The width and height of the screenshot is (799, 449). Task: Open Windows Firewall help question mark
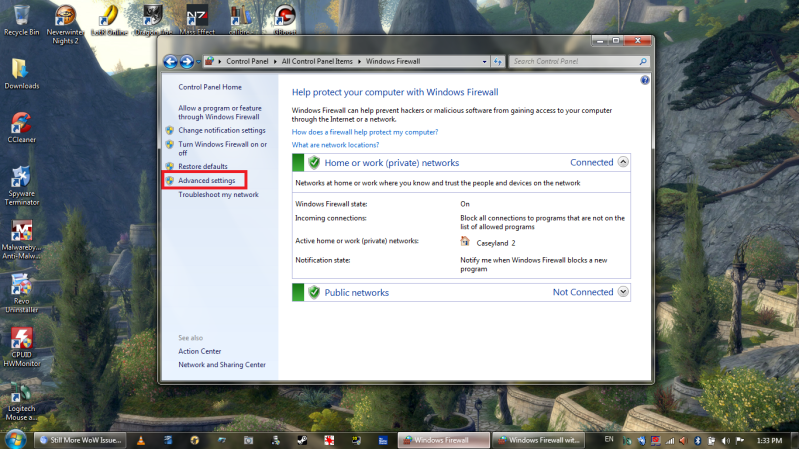click(645, 80)
